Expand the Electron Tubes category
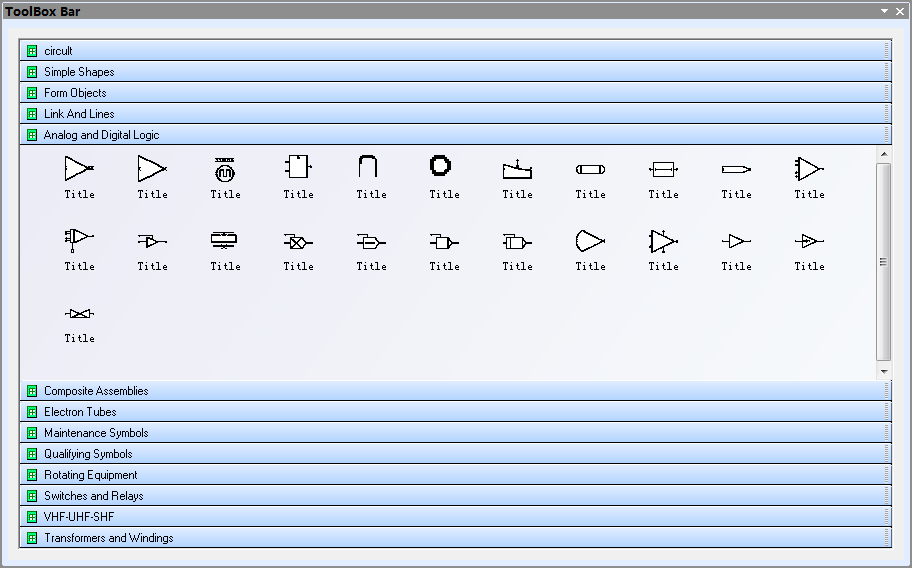This screenshot has width=912, height=568. coord(80,412)
